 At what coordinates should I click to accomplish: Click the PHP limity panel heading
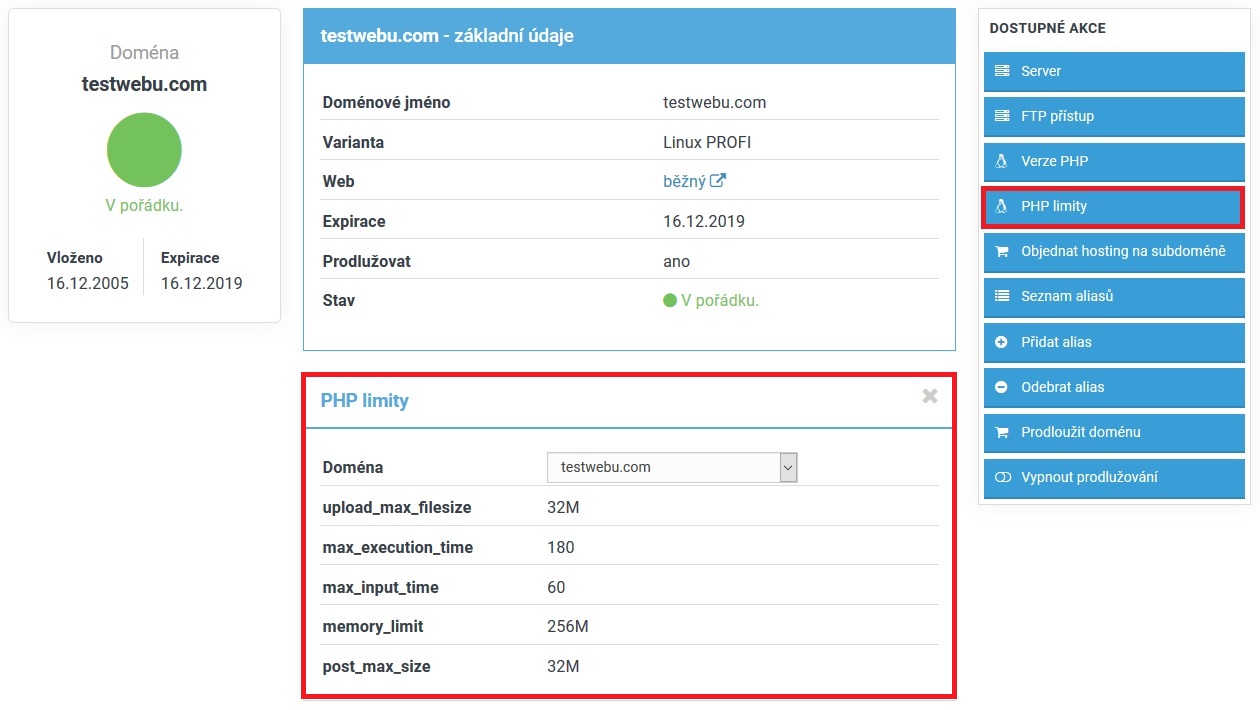tap(365, 401)
